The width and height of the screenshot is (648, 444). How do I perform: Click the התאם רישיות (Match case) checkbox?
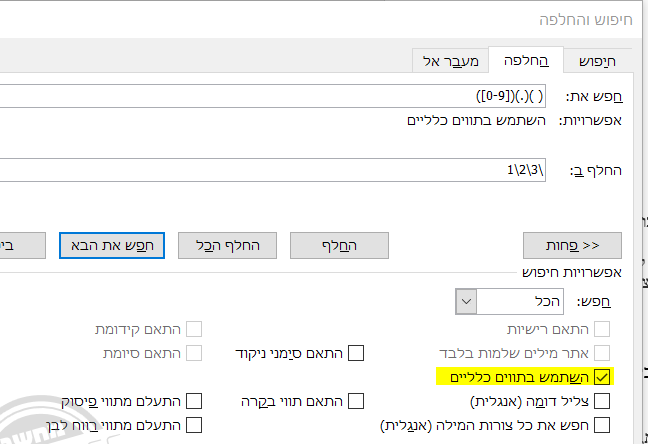click(x=602, y=329)
